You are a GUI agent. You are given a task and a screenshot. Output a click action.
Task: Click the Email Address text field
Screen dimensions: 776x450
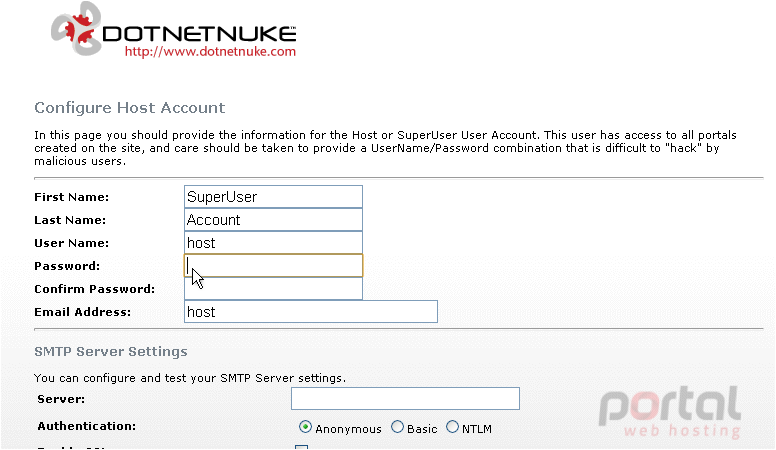tap(311, 312)
